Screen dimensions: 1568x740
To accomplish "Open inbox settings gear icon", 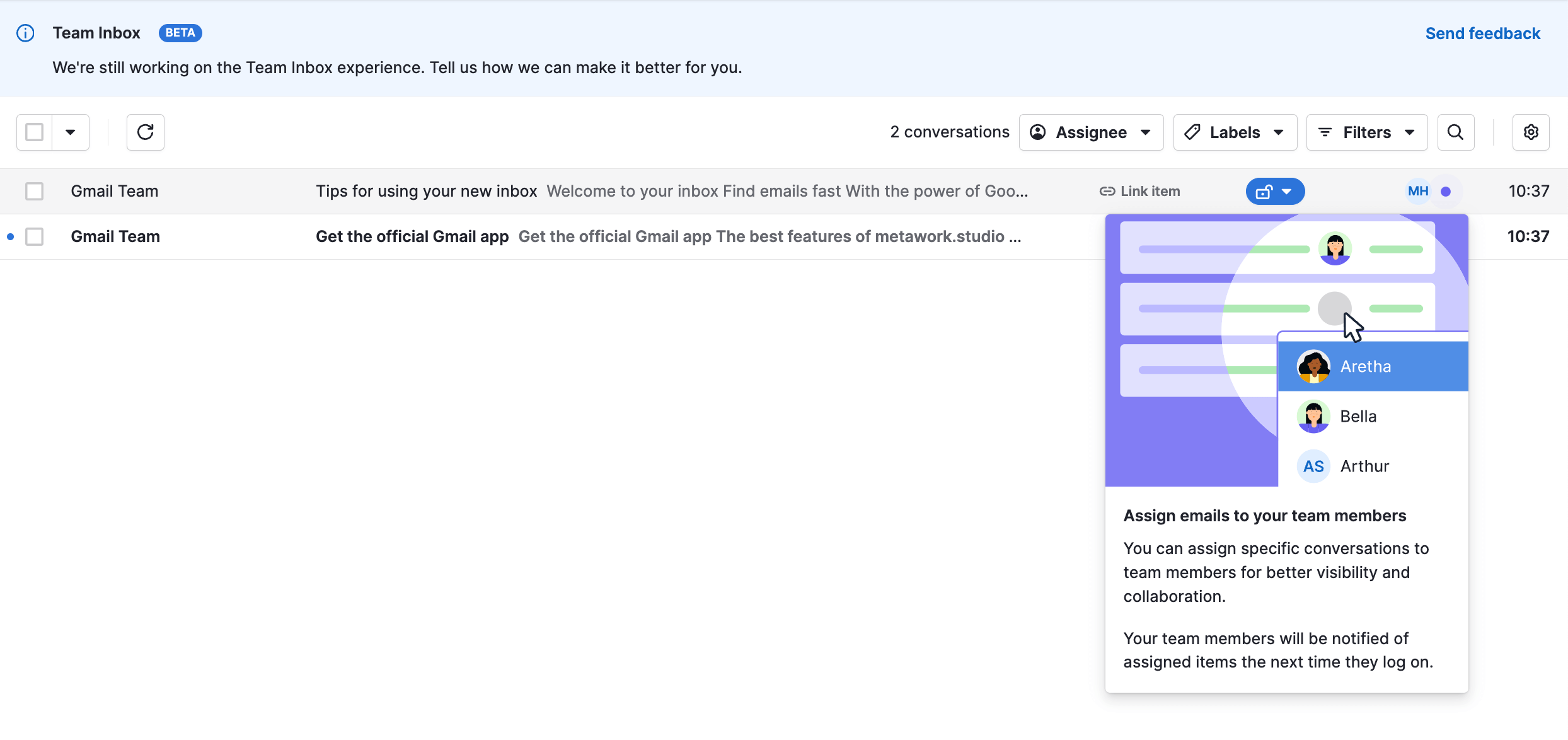I will tap(1531, 132).
